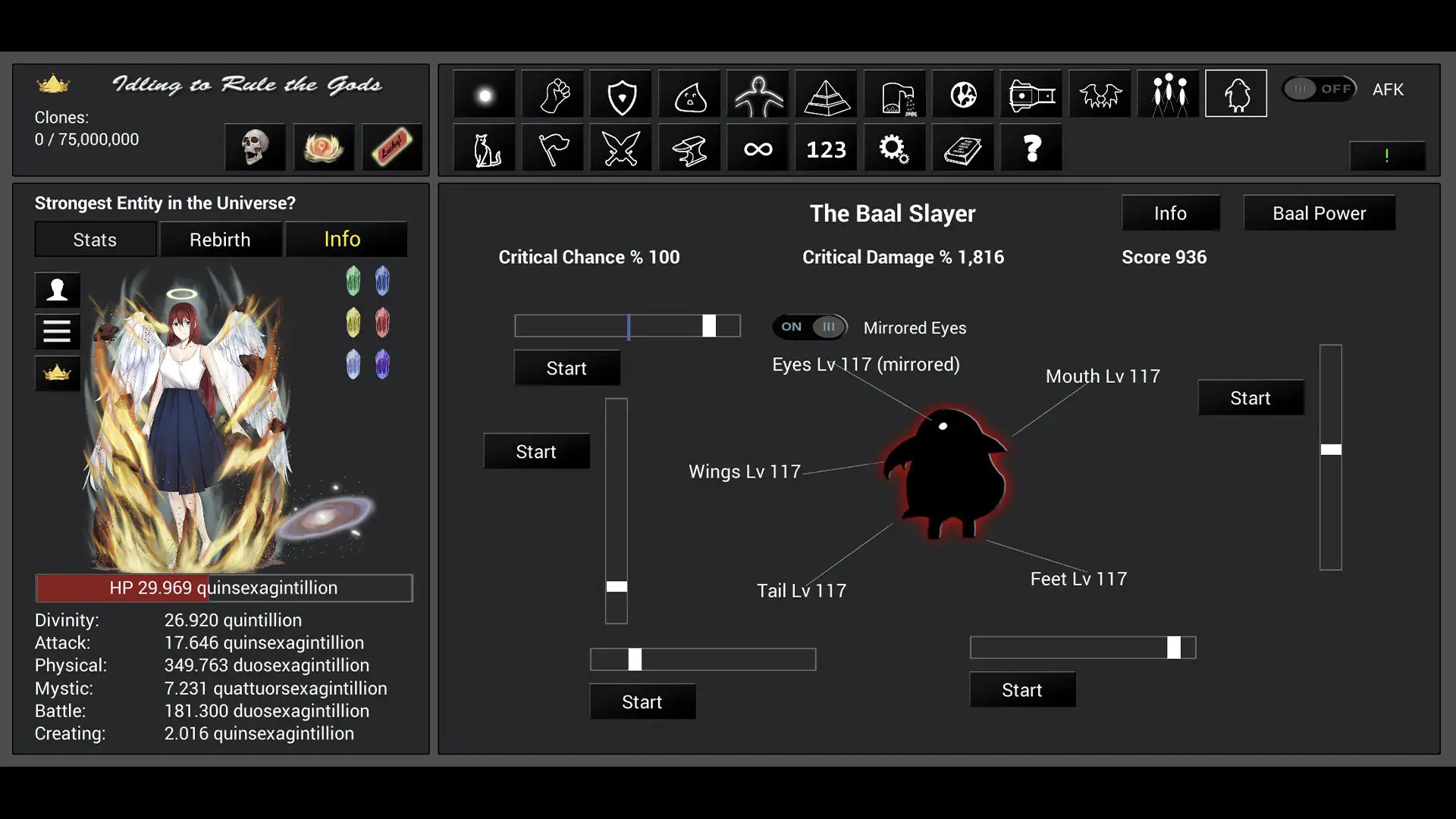Click Start below the Eyes slider
This screenshot has width=1456, height=819.
(x=566, y=368)
